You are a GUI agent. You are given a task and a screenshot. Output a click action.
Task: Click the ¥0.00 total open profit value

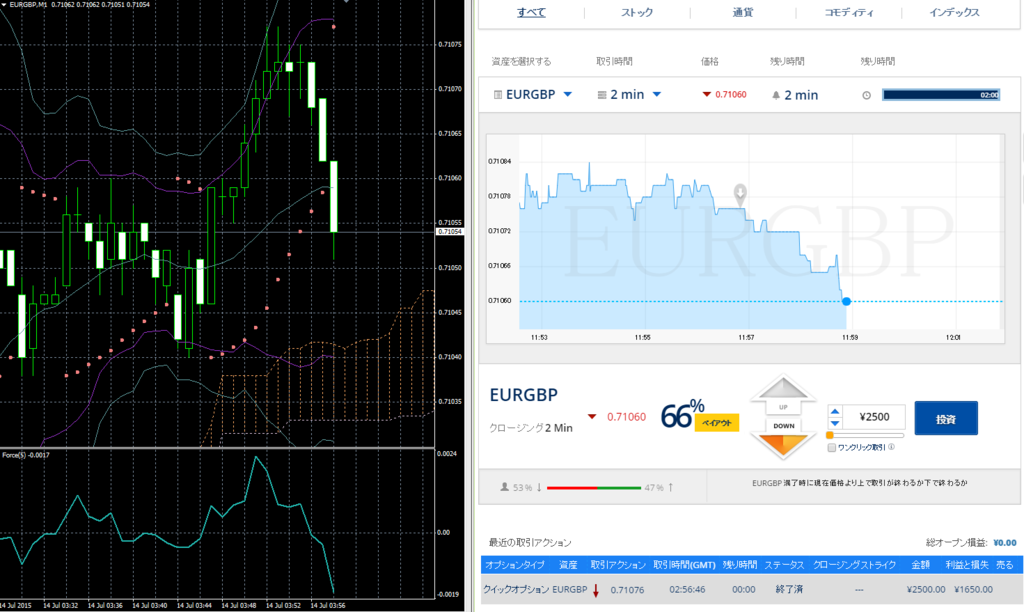click(x=1004, y=543)
